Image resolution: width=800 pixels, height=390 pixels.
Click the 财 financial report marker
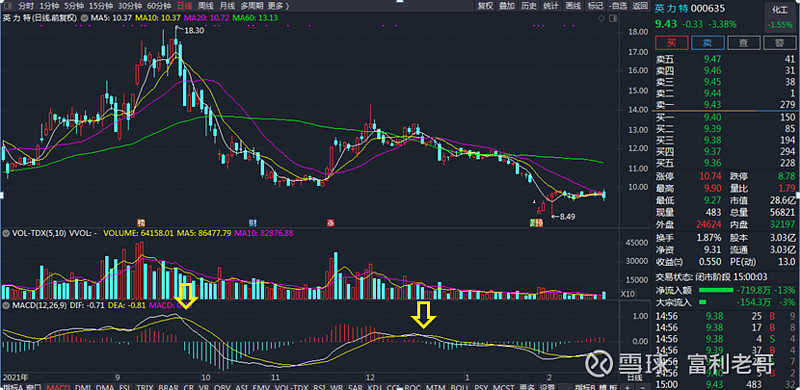click(x=252, y=223)
